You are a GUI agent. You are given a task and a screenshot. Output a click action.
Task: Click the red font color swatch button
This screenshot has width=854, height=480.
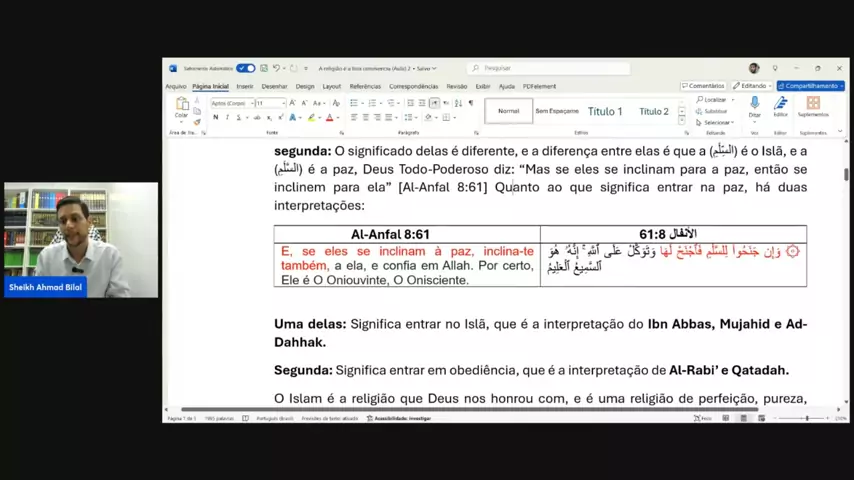pos(329,118)
